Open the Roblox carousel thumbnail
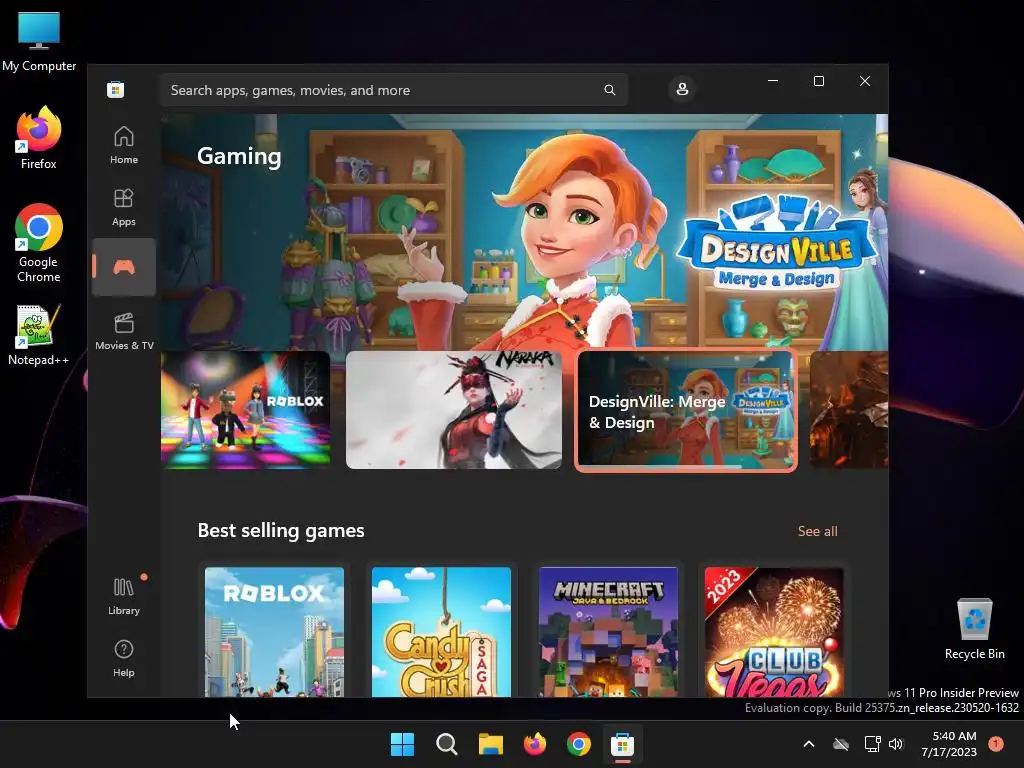The height and width of the screenshot is (768, 1024). 246,409
